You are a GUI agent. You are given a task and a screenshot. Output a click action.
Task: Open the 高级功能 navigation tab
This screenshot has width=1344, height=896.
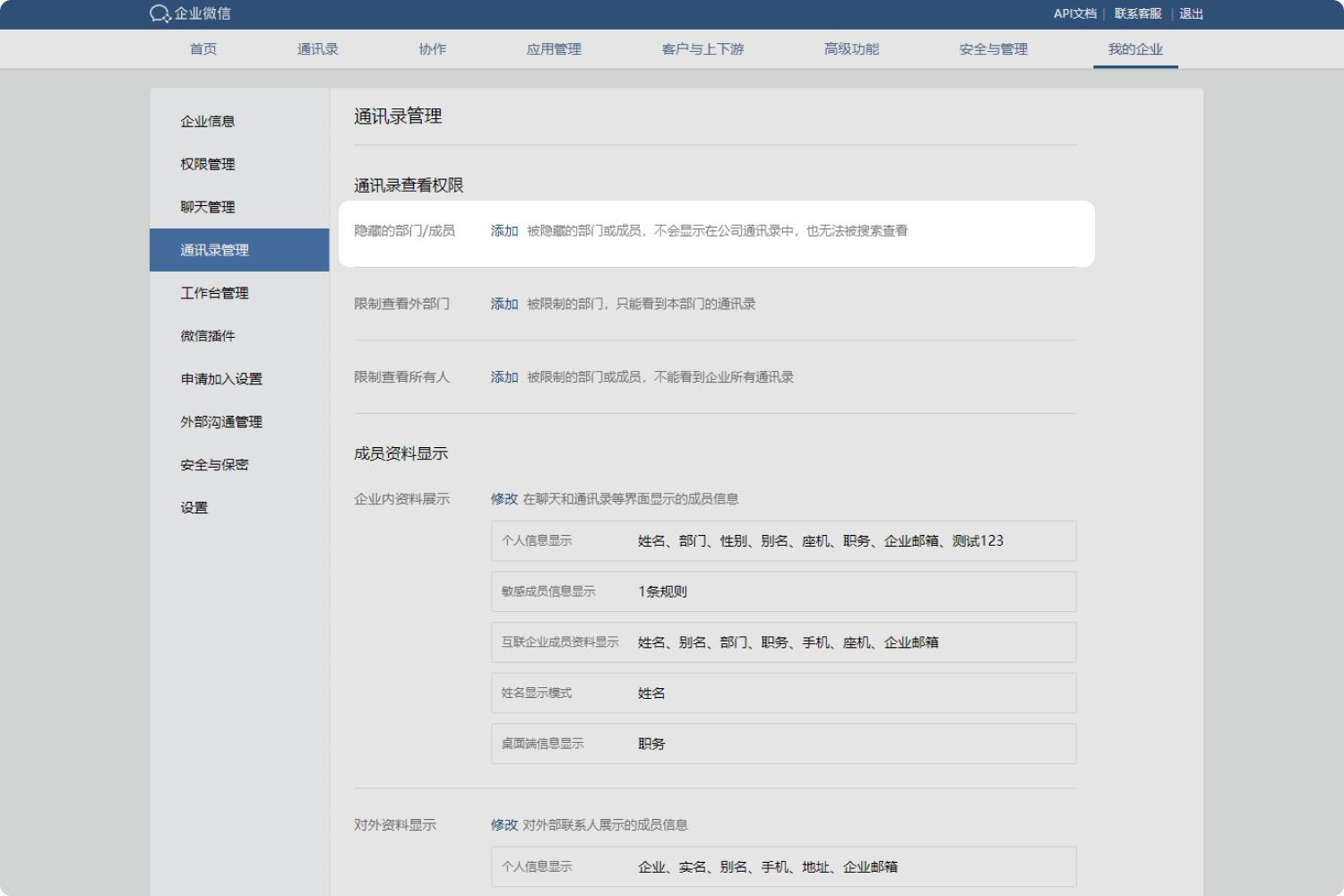tap(851, 49)
